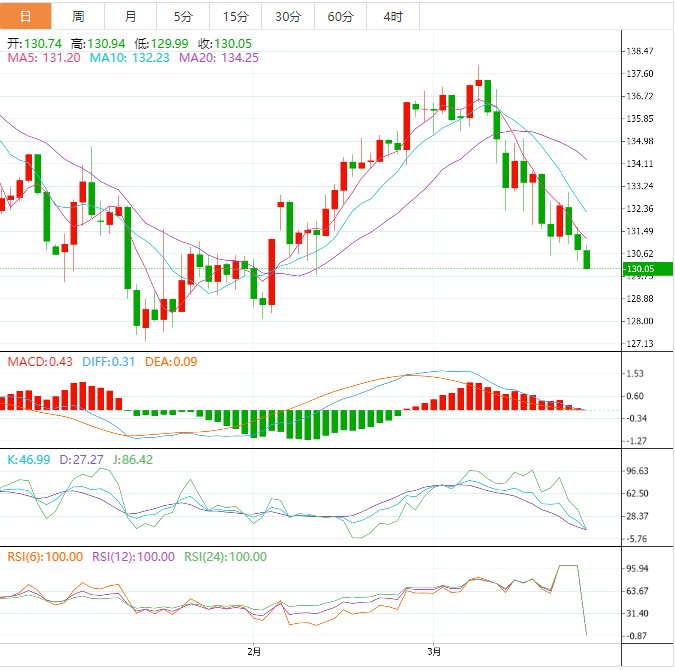The width and height of the screenshot is (675, 671).
Task: Open the 30分 timeframe tab
Action: [x=288, y=16]
